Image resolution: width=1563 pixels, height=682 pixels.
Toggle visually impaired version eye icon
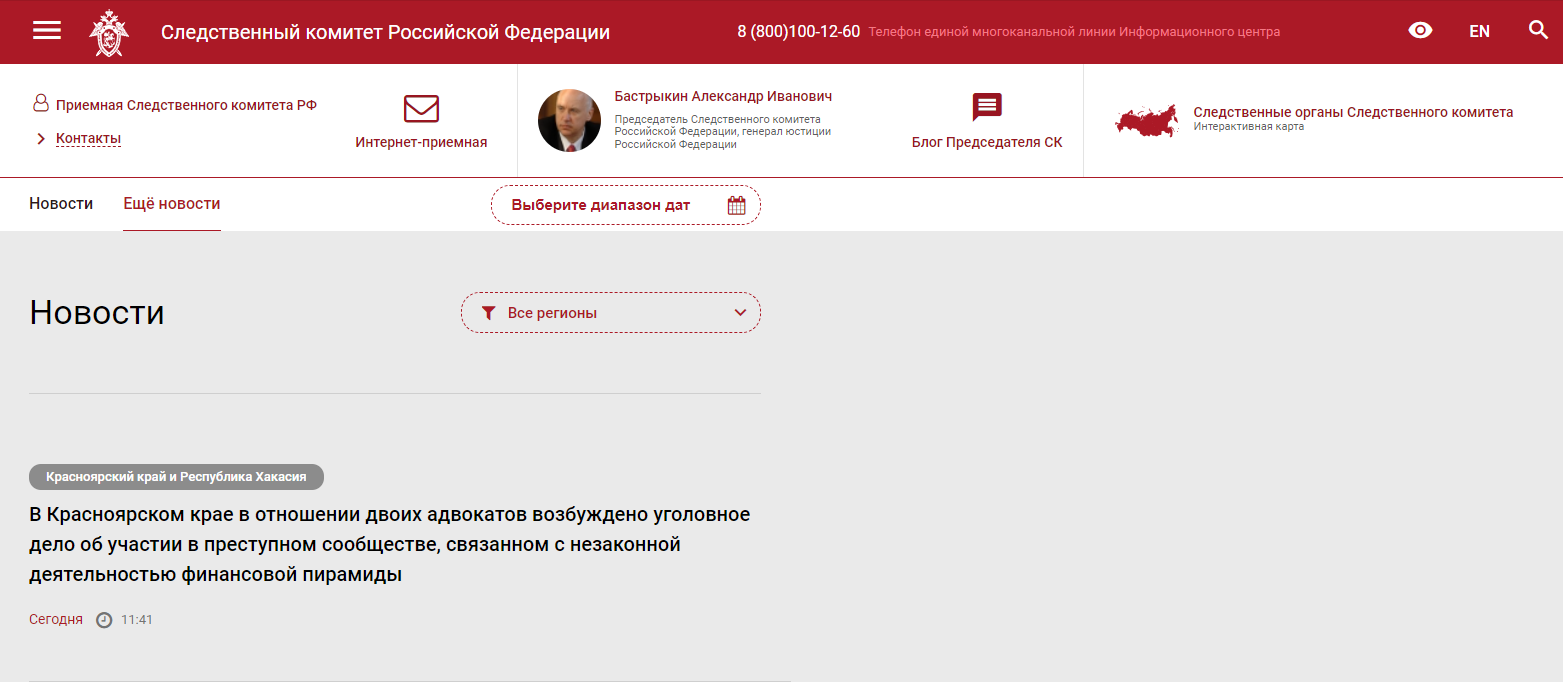point(1420,31)
